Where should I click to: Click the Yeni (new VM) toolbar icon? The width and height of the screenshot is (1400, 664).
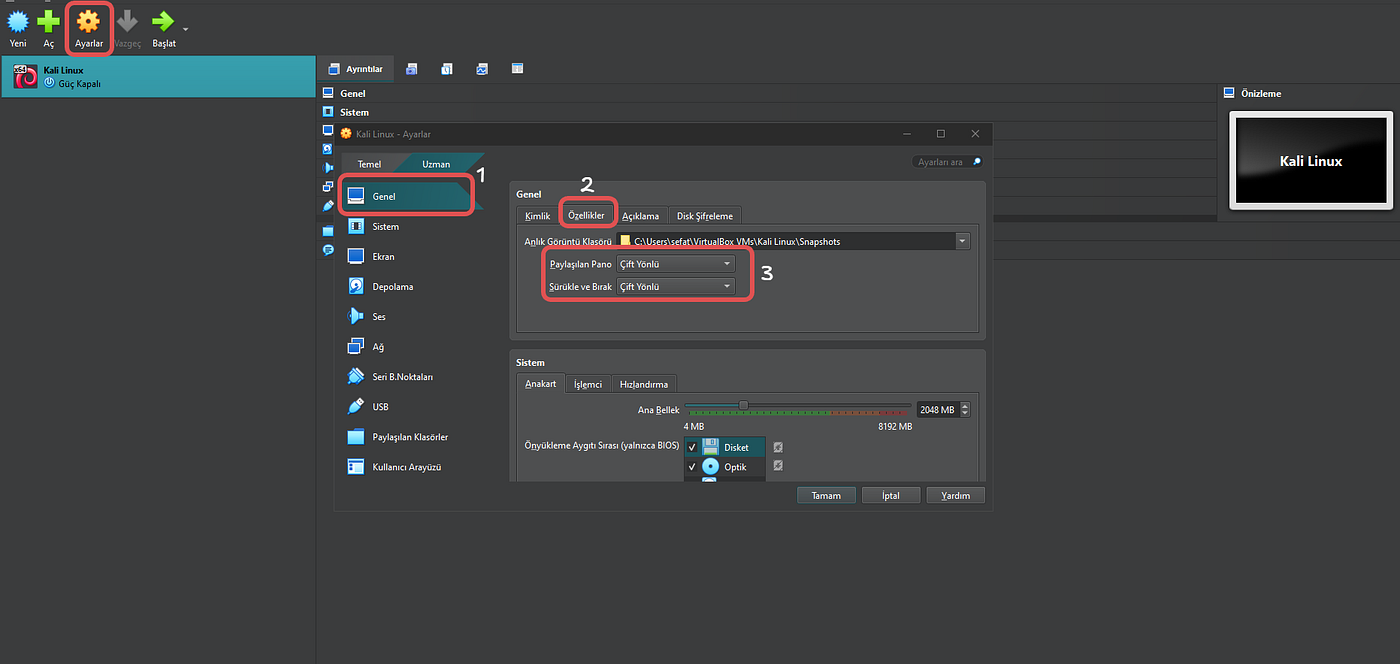18,21
